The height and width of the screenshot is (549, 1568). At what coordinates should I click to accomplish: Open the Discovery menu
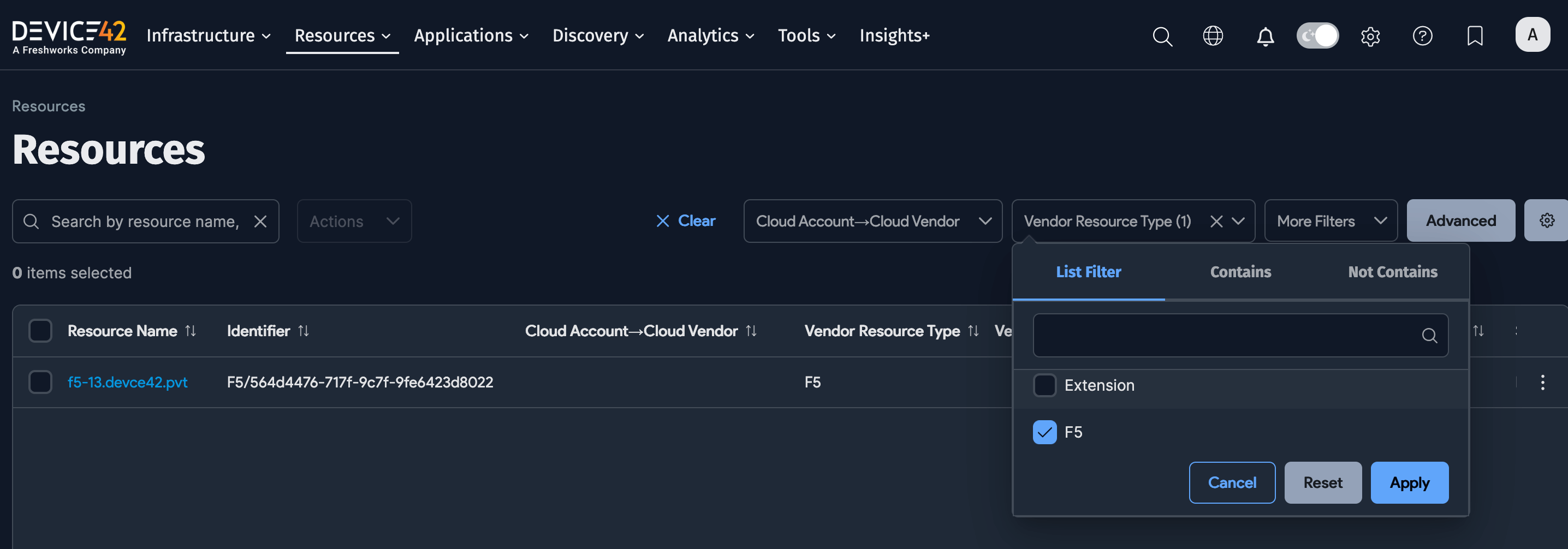pyautogui.click(x=597, y=35)
